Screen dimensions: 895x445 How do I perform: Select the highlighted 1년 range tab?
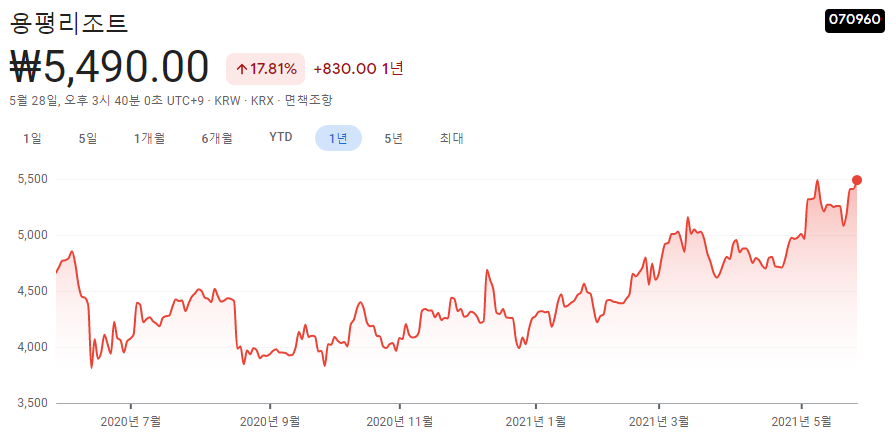tap(338, 138)
